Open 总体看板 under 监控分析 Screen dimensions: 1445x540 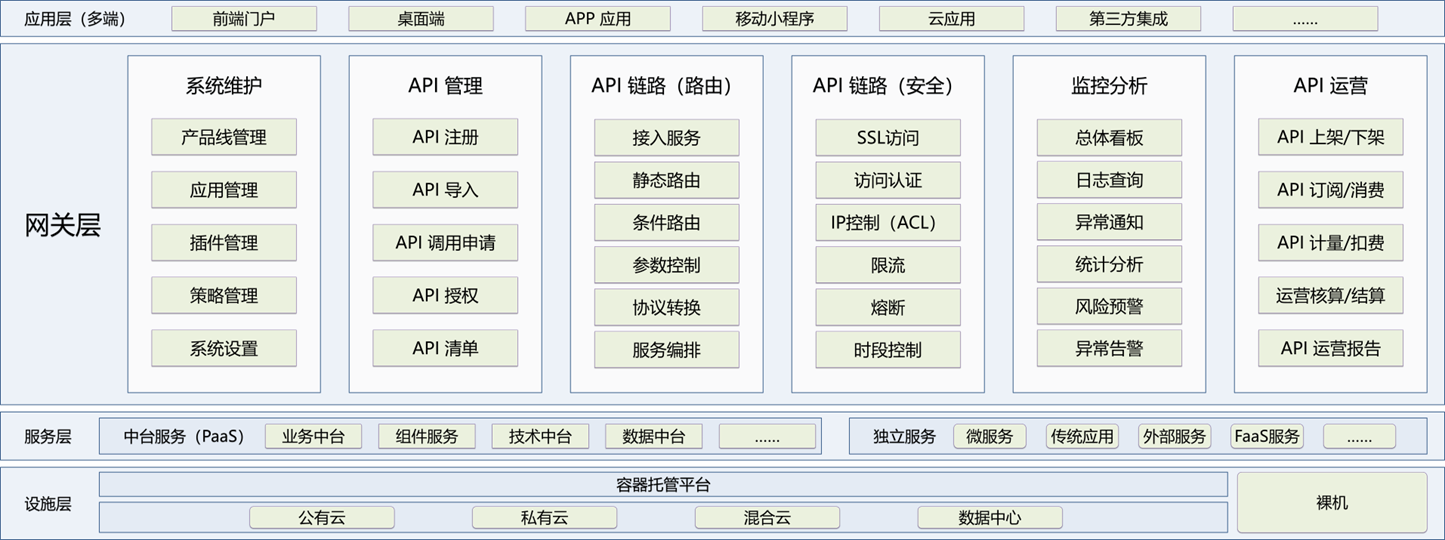pos(1109,138)
